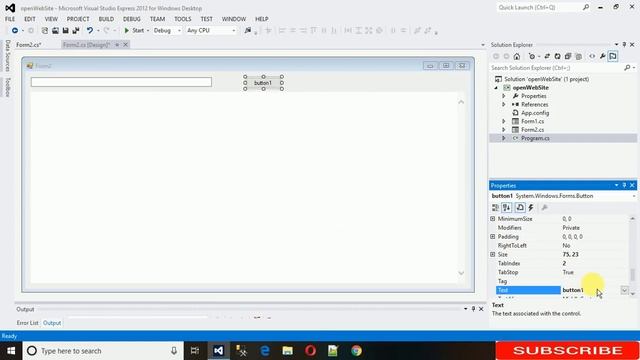
Task: Click the wrench Properties icon in Solution Explorer toolbar
Action: tap(602, 56)
